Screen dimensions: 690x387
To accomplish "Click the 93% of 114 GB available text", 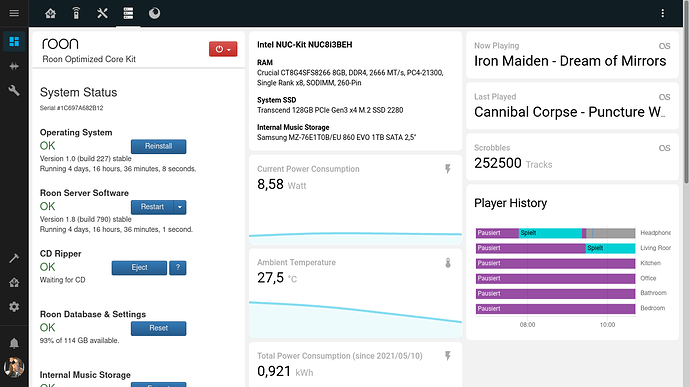I will [79, 340].
